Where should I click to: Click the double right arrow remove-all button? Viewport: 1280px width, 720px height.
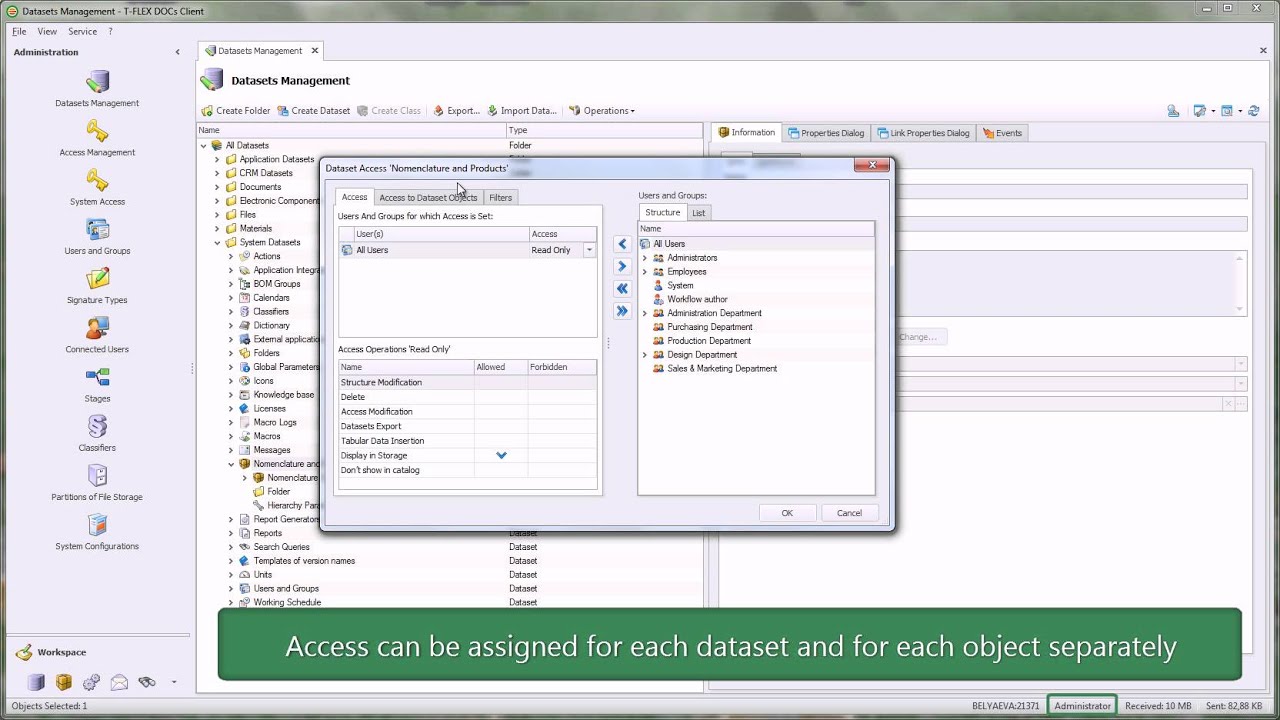[x=622, y=311]
